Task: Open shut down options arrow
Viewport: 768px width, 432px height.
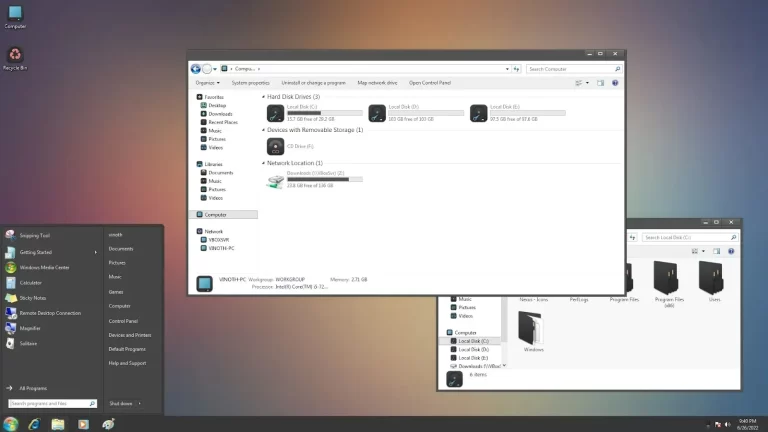Action: [x=140, y=404]
